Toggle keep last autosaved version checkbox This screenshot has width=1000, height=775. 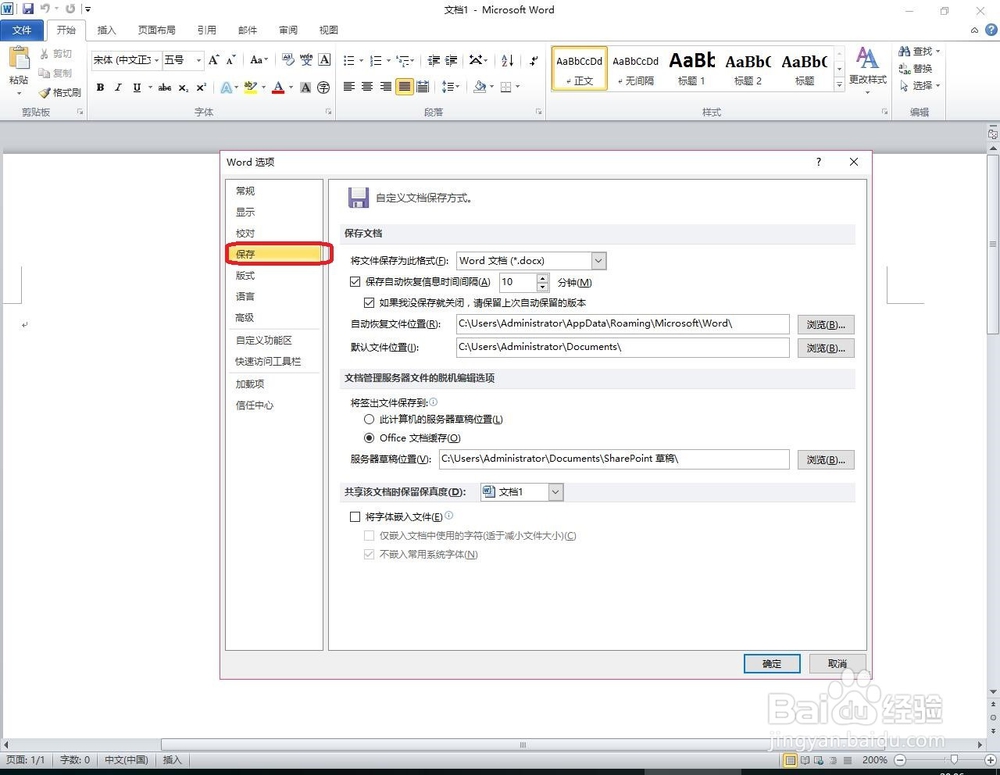[369, 302]
